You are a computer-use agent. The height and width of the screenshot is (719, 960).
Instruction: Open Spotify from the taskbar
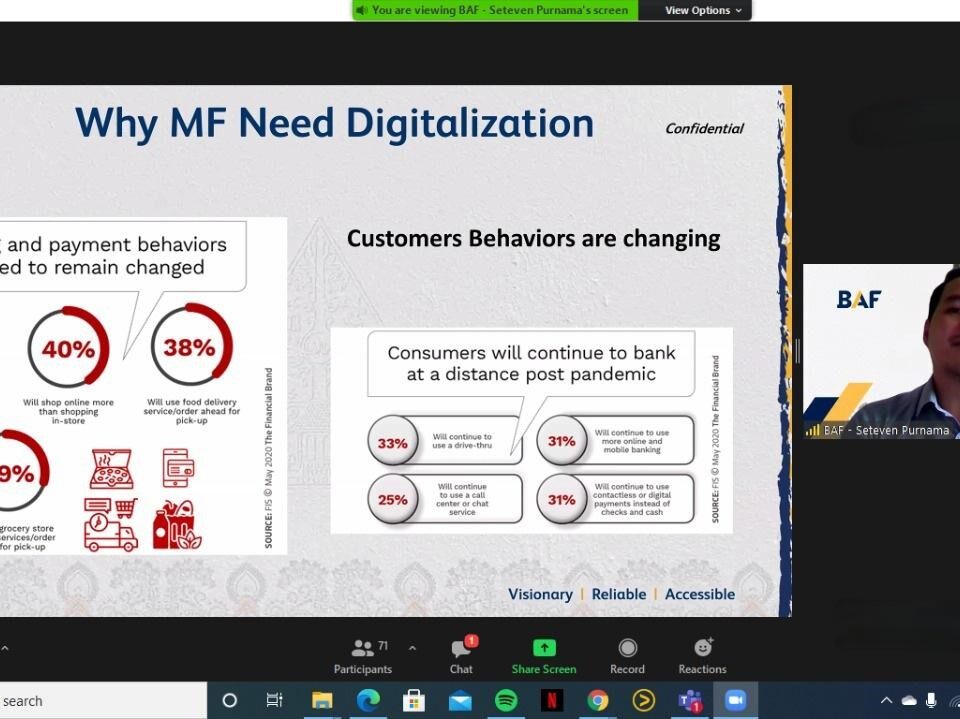tap(506, 700)
